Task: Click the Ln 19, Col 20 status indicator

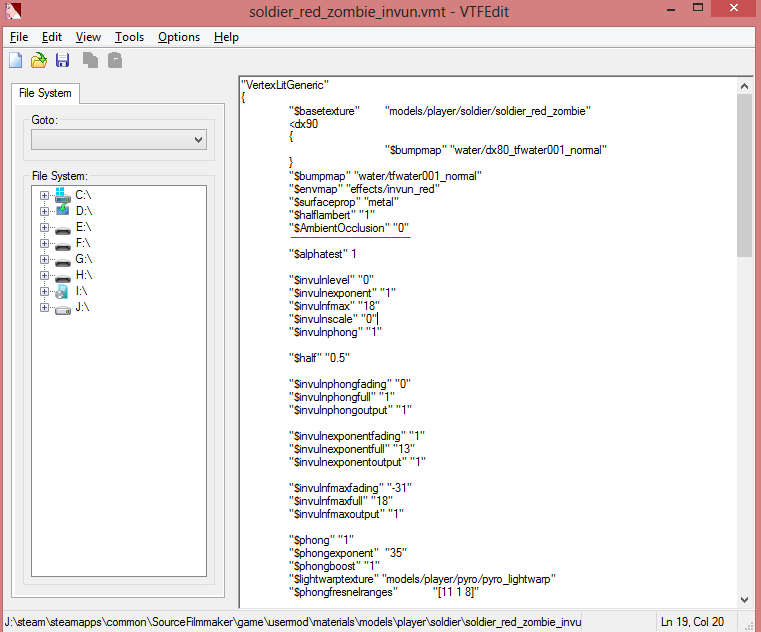Action: pos(692,622)
